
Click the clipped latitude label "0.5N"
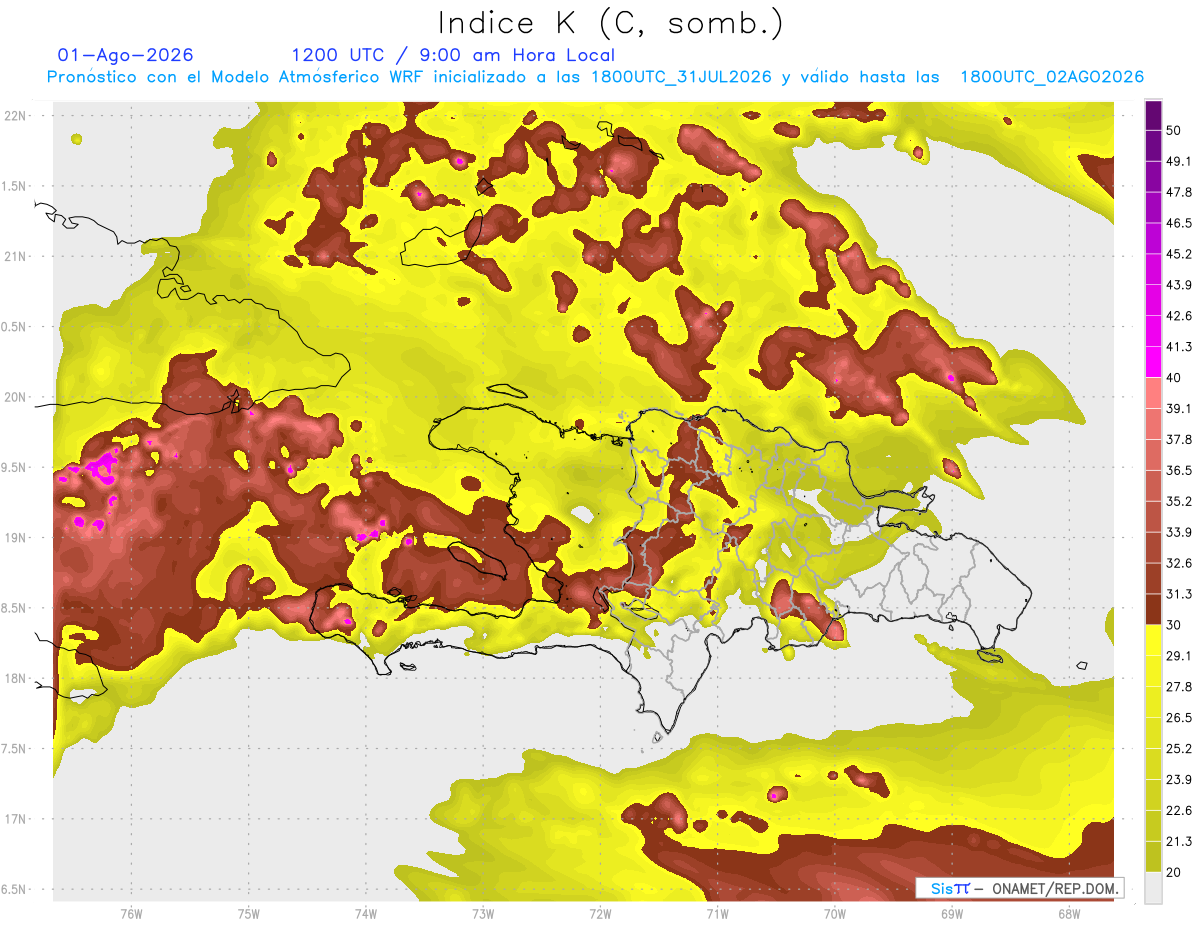(x=15, y=327)
